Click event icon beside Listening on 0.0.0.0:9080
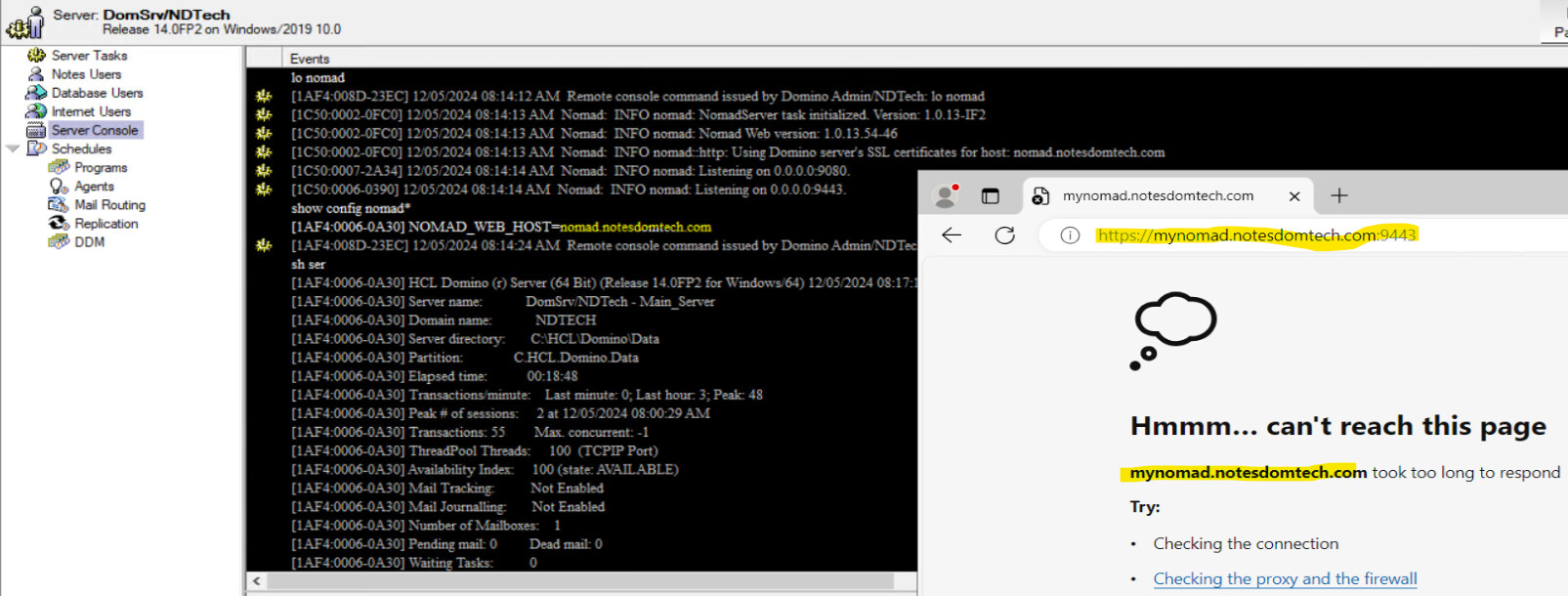Screen dimensions: 1568x596 click(264, 170)
